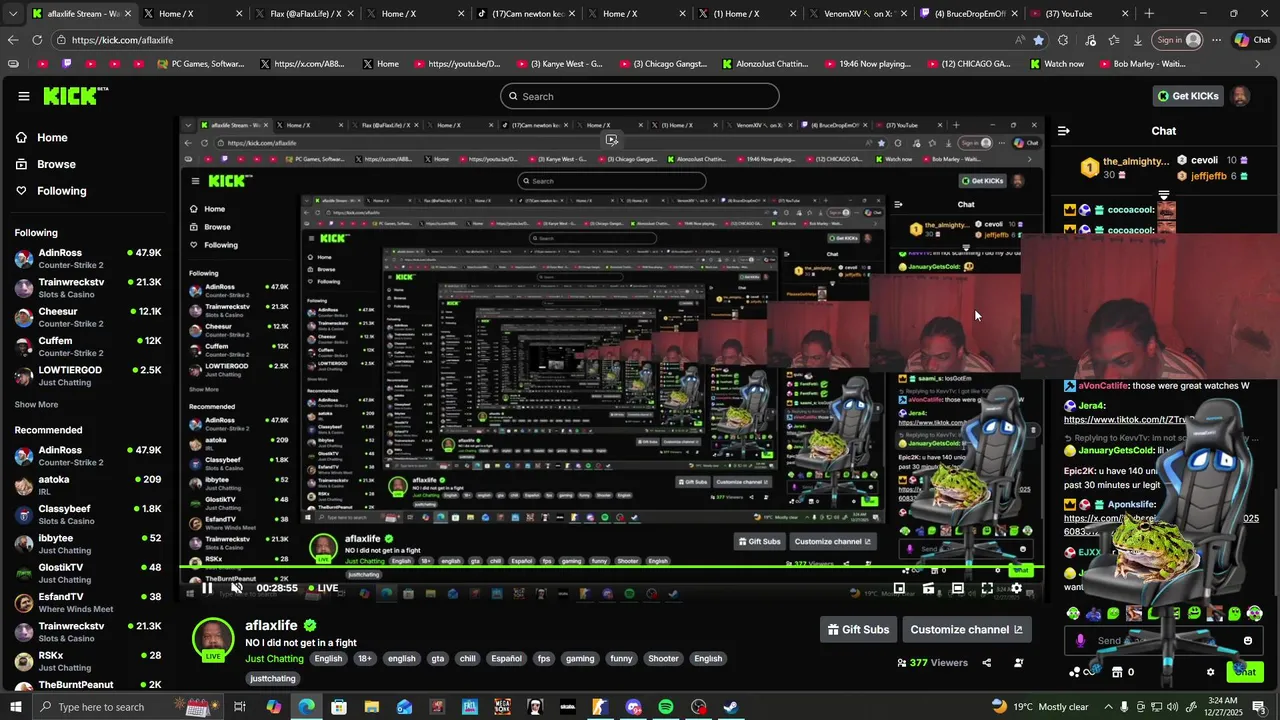
Task: Show hidden system tray icons
Action: pyautogui.click(x=1107, y=707)
